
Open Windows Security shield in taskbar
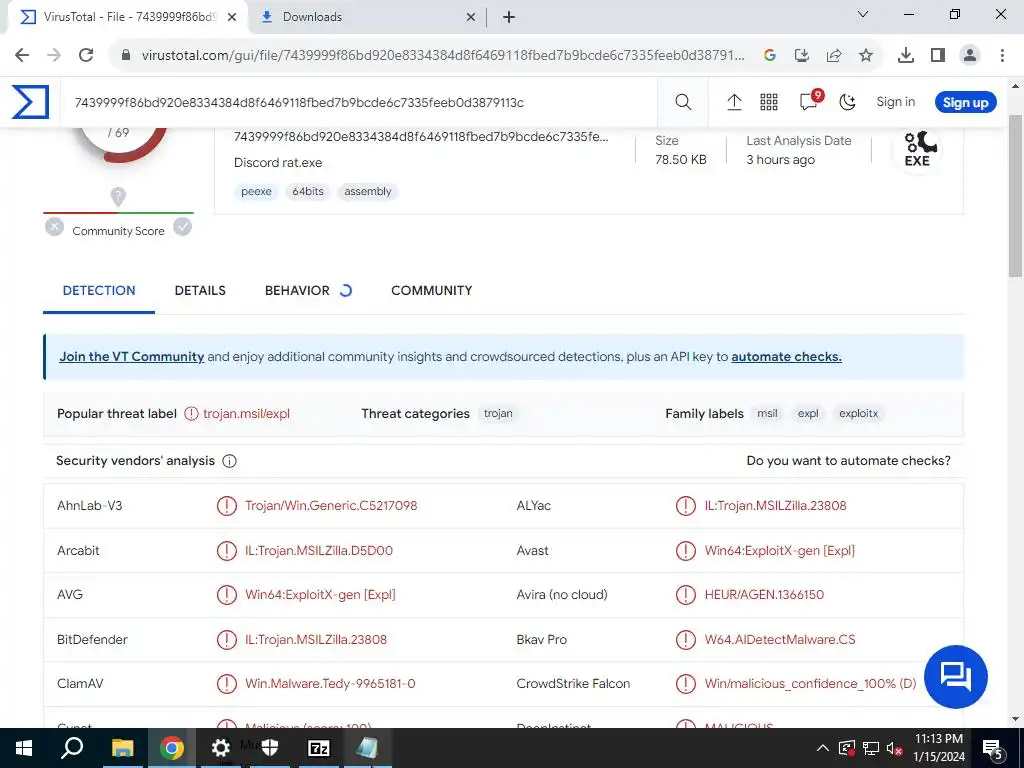tap(270, 748)
